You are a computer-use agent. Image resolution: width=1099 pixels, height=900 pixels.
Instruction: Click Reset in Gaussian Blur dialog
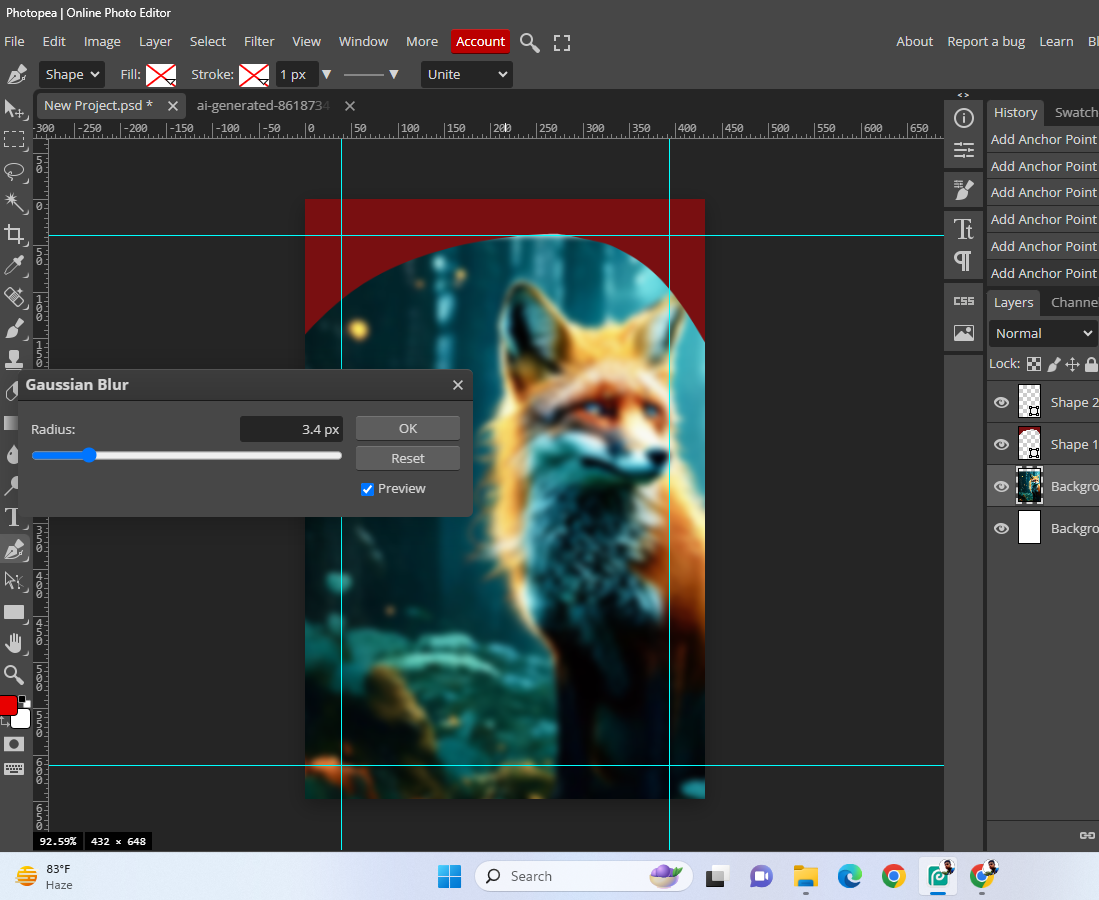click(x=408, y=458)
